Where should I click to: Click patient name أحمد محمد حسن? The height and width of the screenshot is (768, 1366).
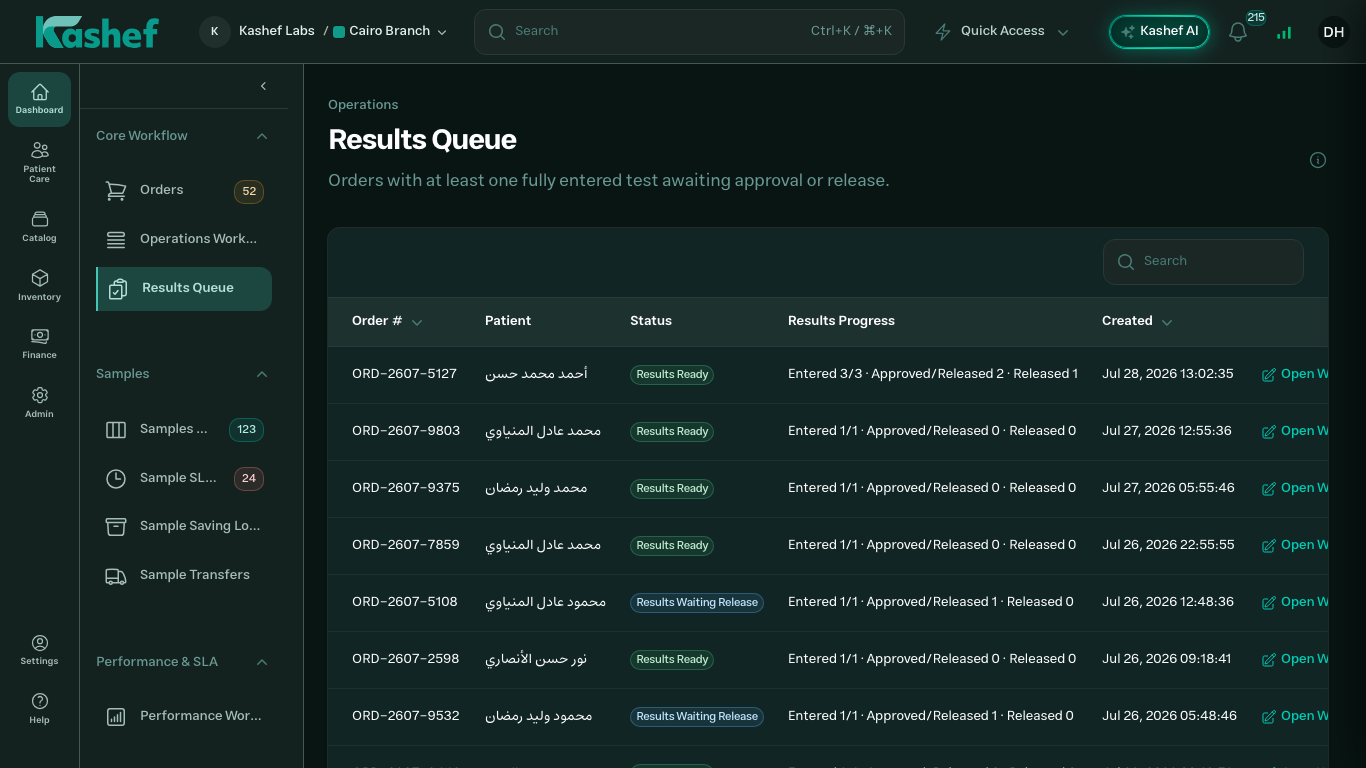pos(536,374)
